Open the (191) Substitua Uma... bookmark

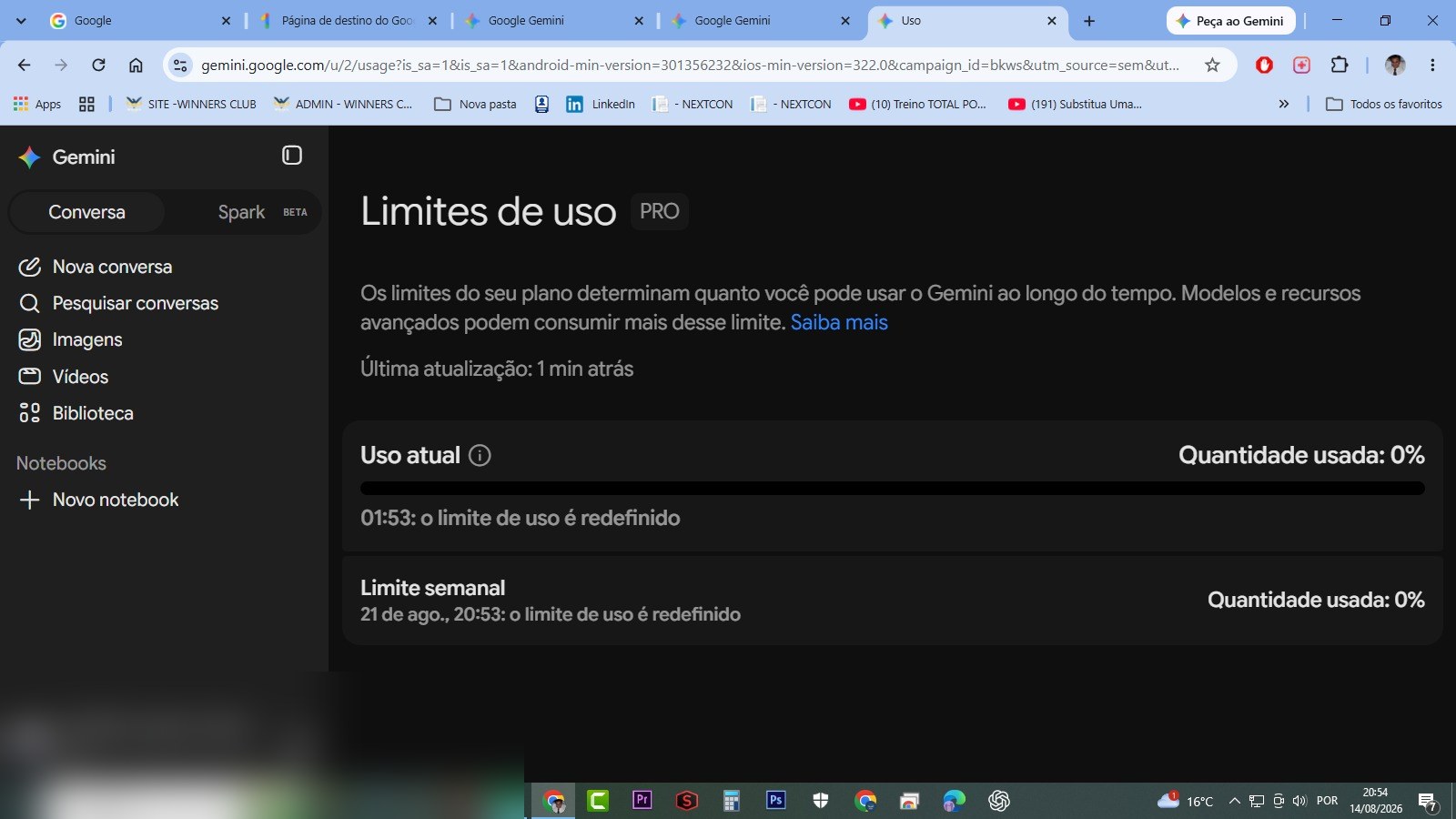pos(1075,104)
